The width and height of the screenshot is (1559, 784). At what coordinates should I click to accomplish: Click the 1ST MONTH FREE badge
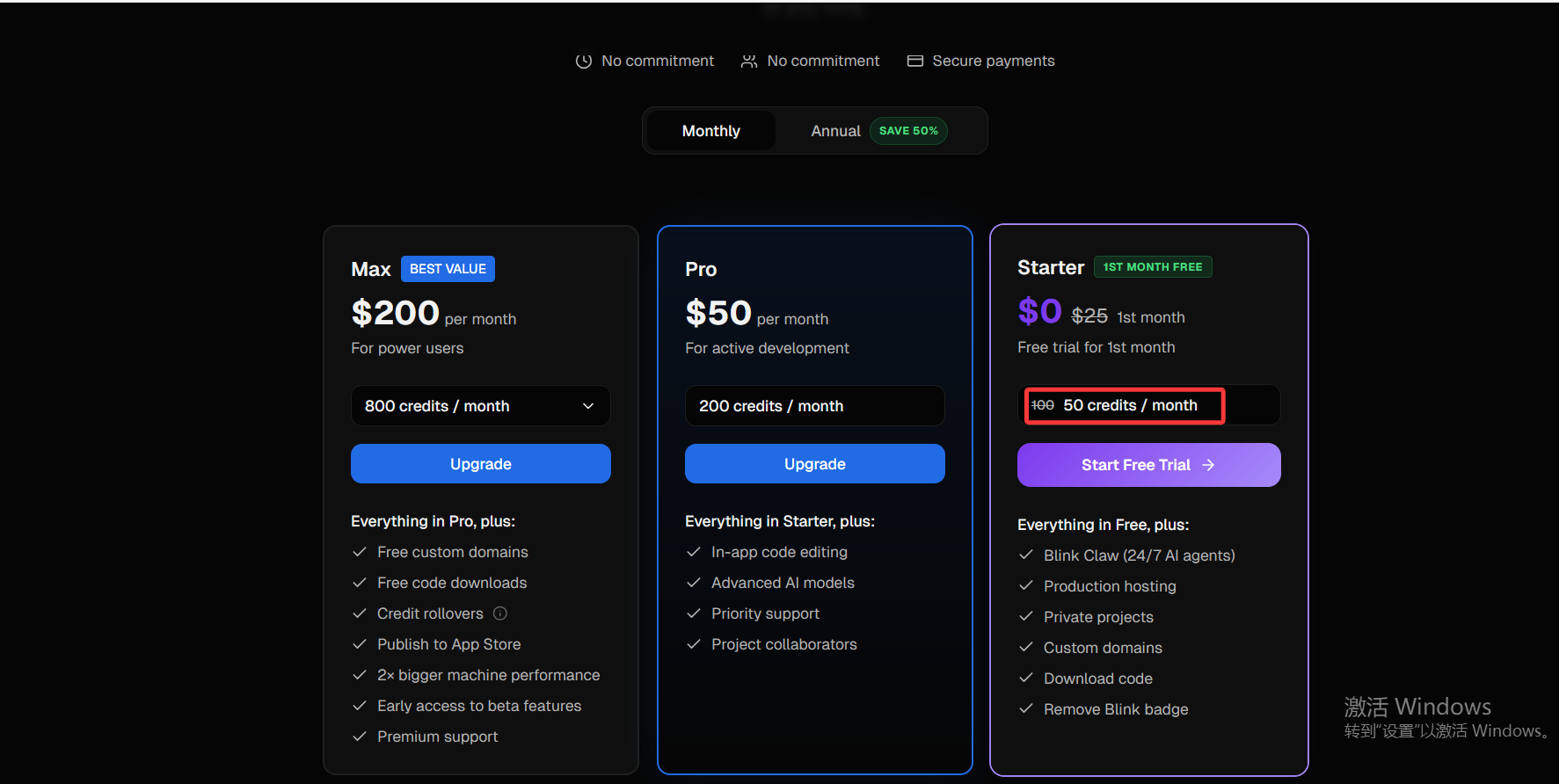[x=1153, y=266]
